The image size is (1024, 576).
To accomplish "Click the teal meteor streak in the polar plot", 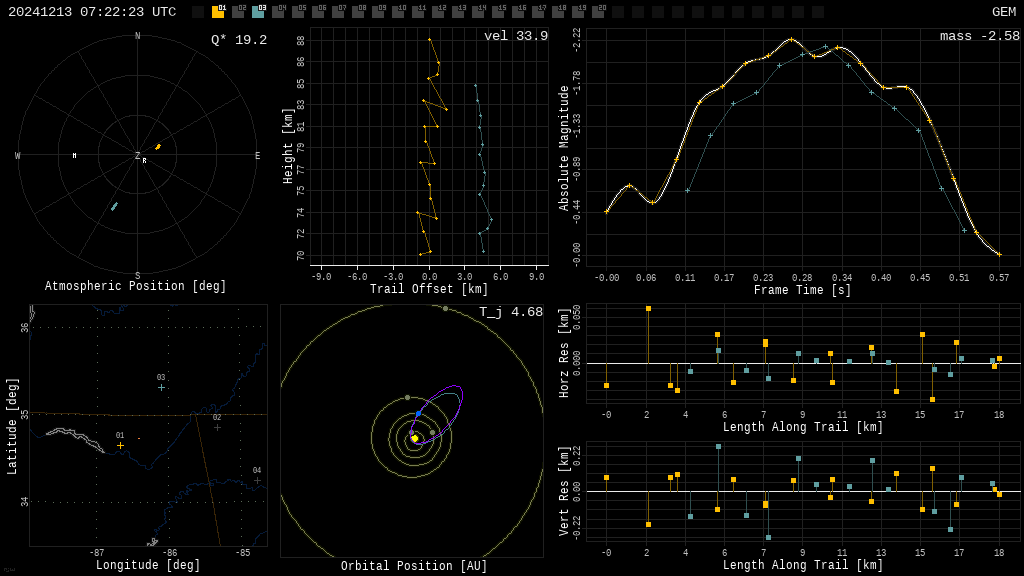I will (114, 207).
